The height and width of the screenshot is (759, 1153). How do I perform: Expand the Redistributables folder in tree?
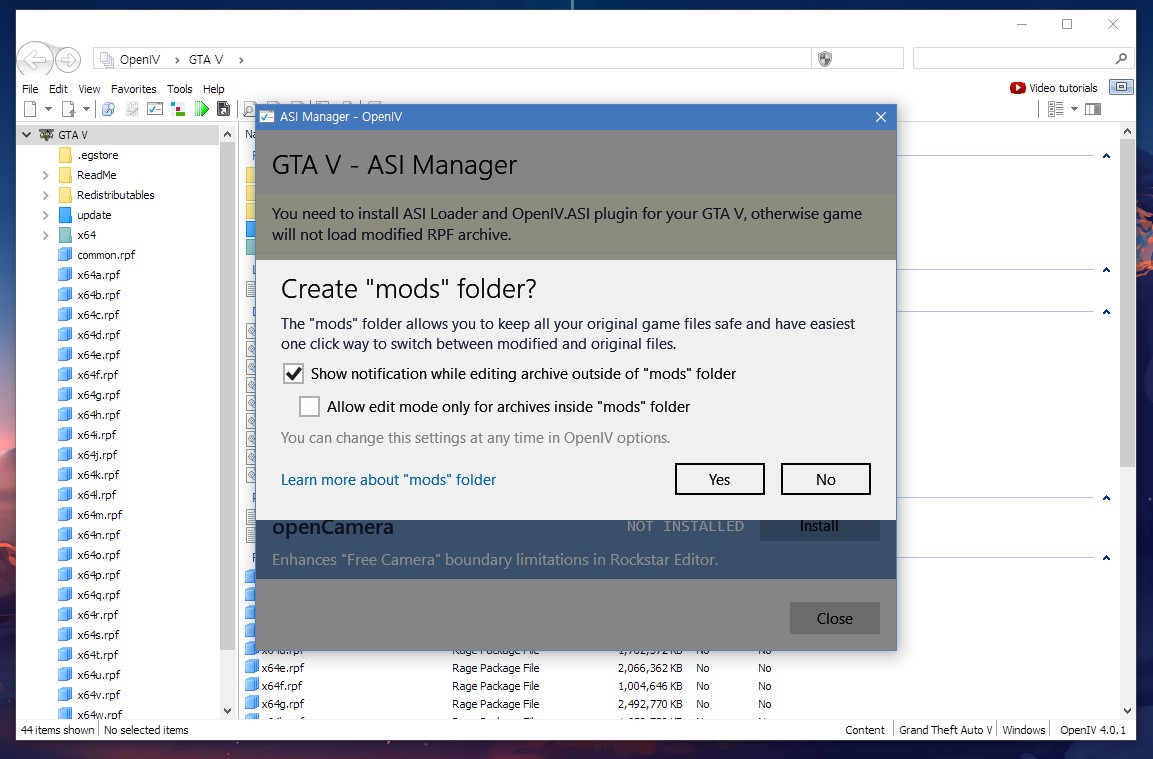pos(46,195)
